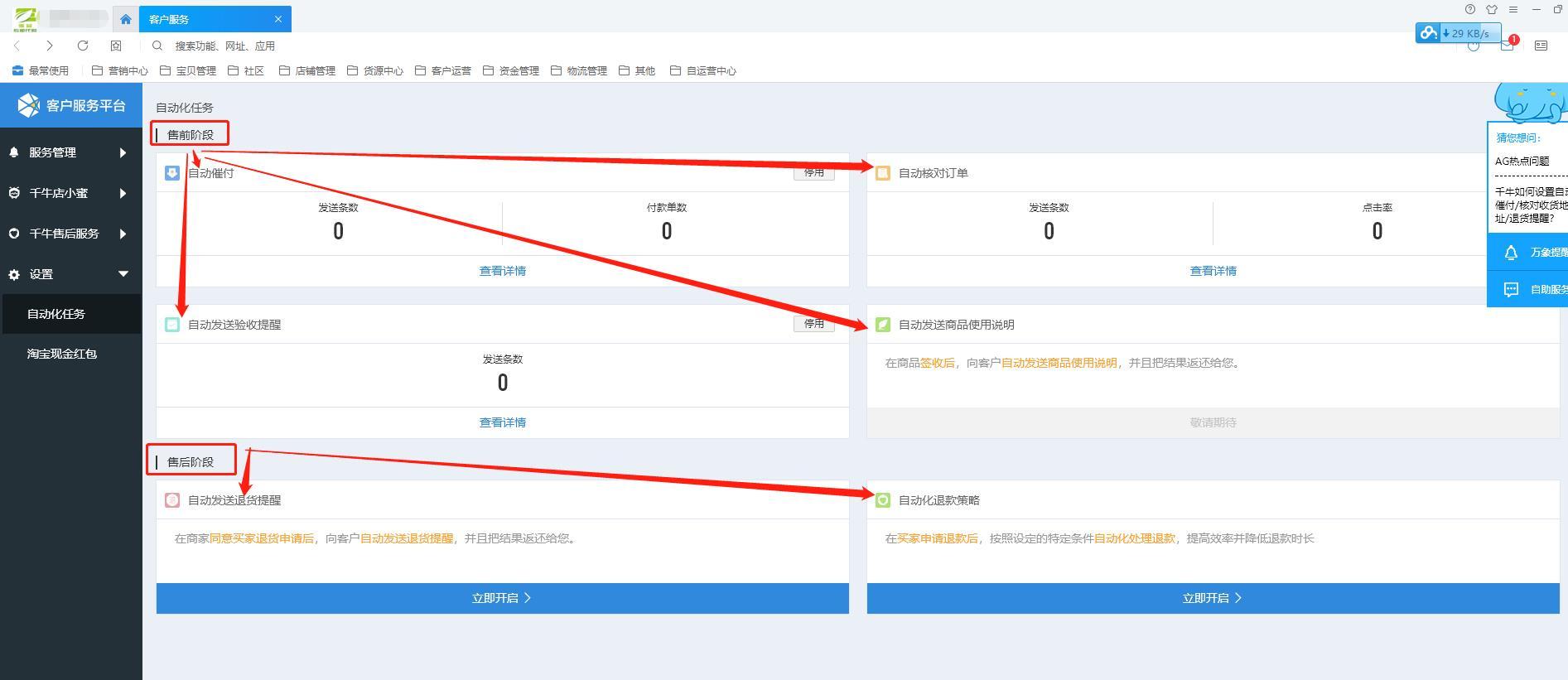Click the blue mascot assistant at top right
Viewport: 1568px width, 680px height.
[x=1532, y=102]
